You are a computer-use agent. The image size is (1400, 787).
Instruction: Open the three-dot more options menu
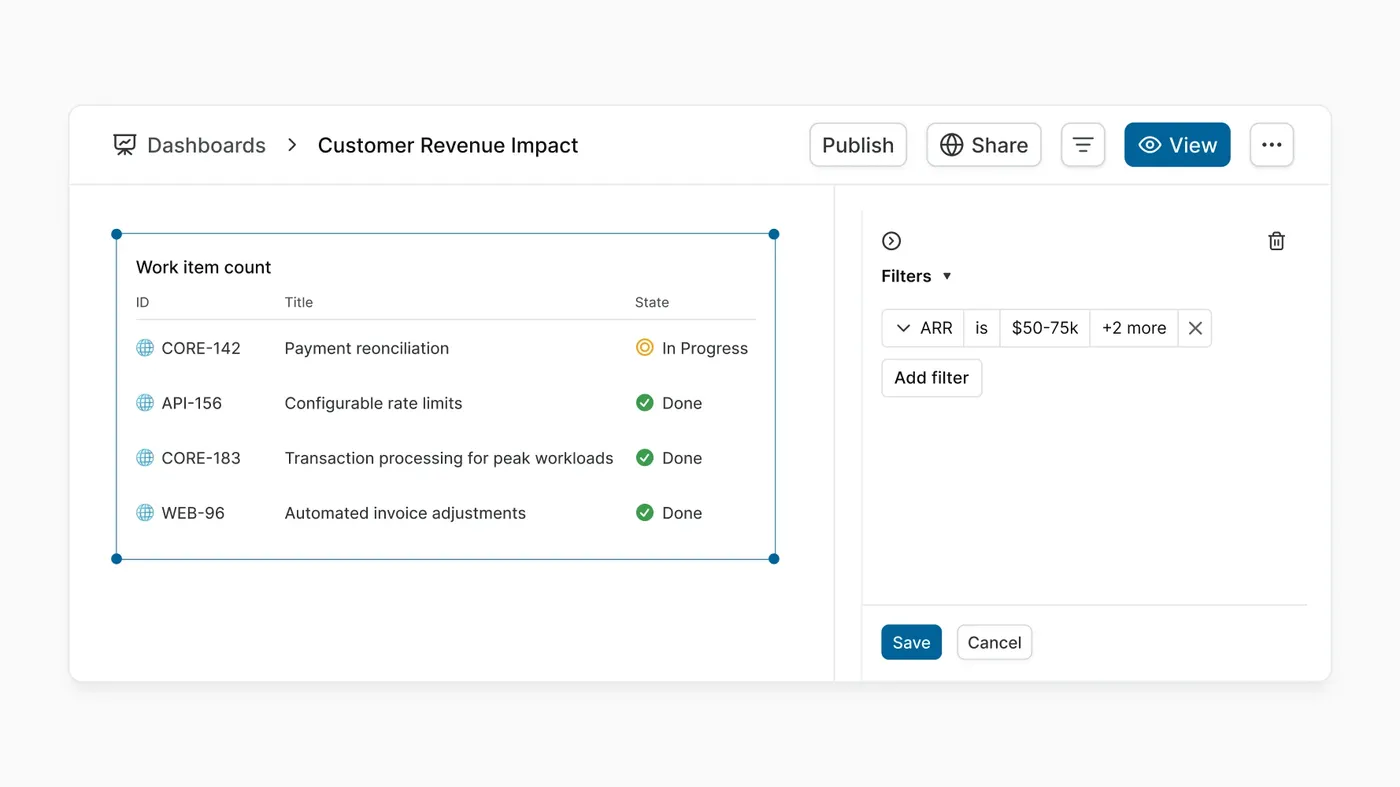[1272, 145]
